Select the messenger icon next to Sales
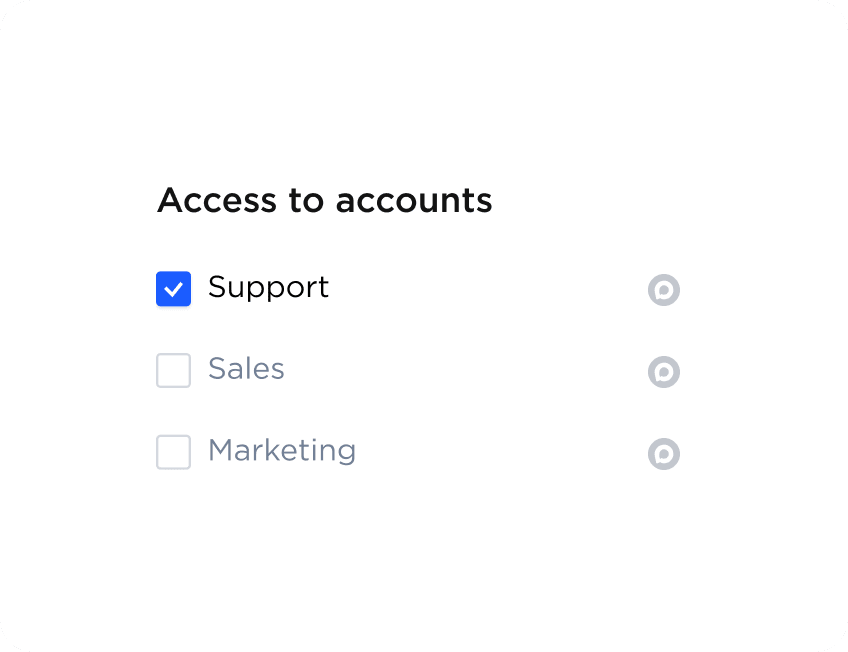This screenshot has height=652, width=848. [663, 372]
